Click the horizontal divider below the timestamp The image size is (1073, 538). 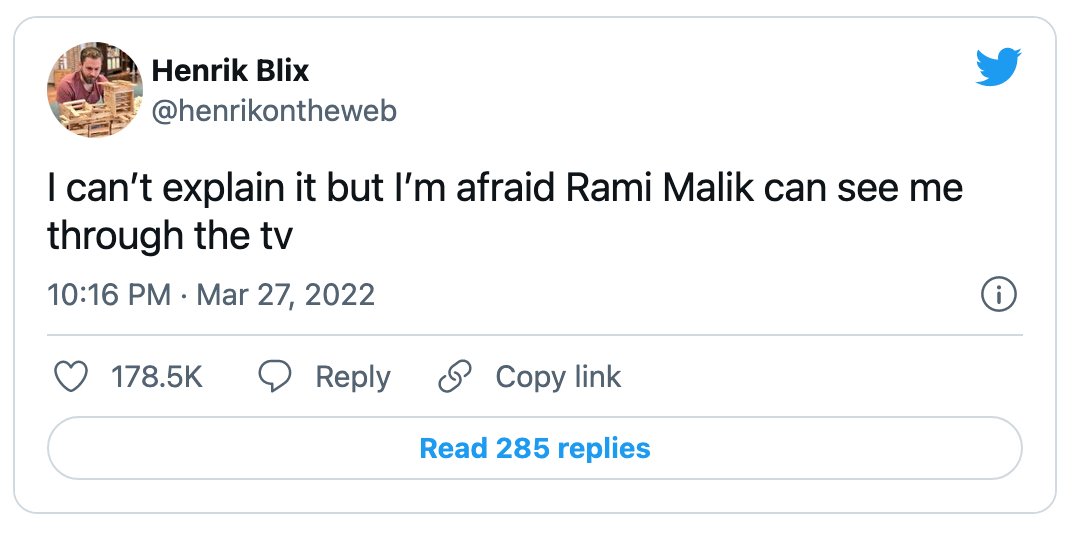click(535, 335)
